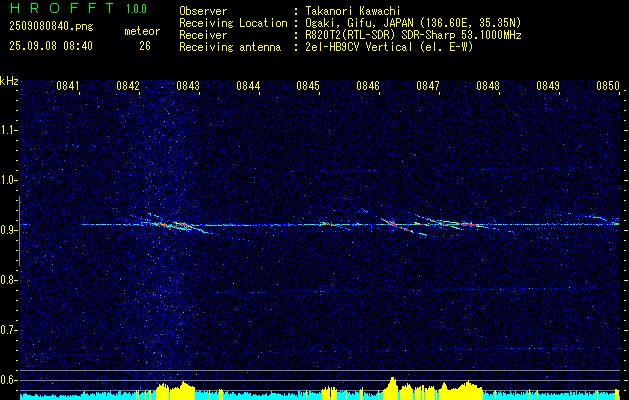Image resolution: width=629 pixels, height=400 pixels.
Task: Click the 0.9 kHz axis label
Action: (x=9, y=230)
